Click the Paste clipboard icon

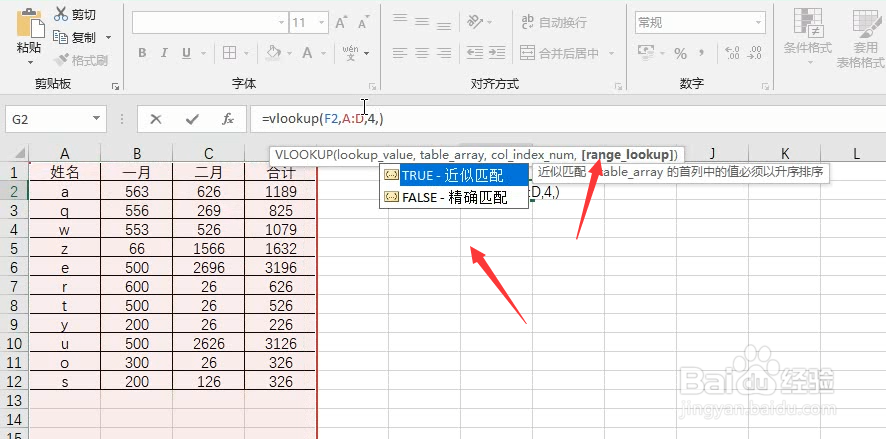tap(29, 23)
